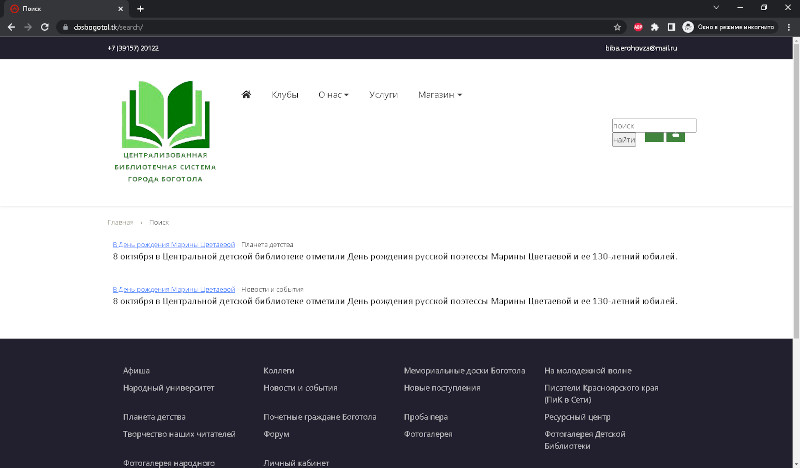Click the browser back arrow

[x=11, y=27]
